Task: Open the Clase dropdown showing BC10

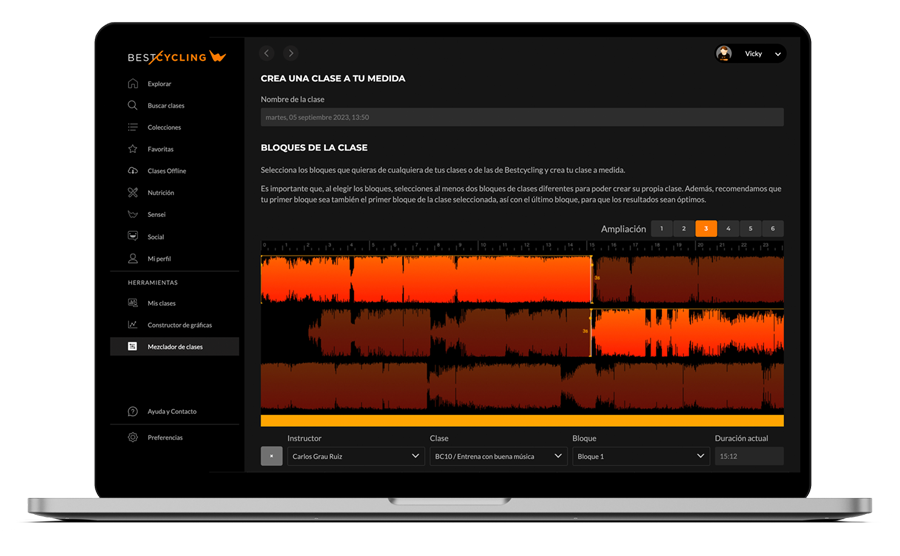Action: [498, 456]
